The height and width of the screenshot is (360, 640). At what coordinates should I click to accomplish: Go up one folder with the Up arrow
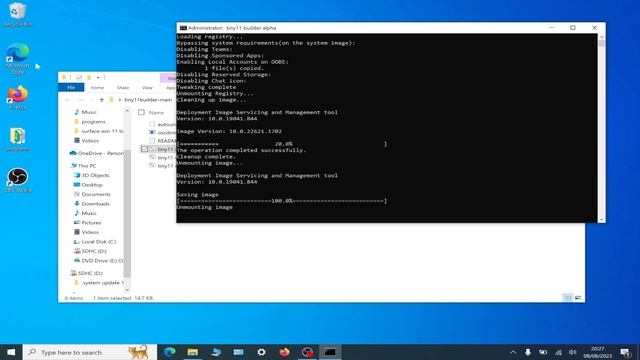[102, 100]
